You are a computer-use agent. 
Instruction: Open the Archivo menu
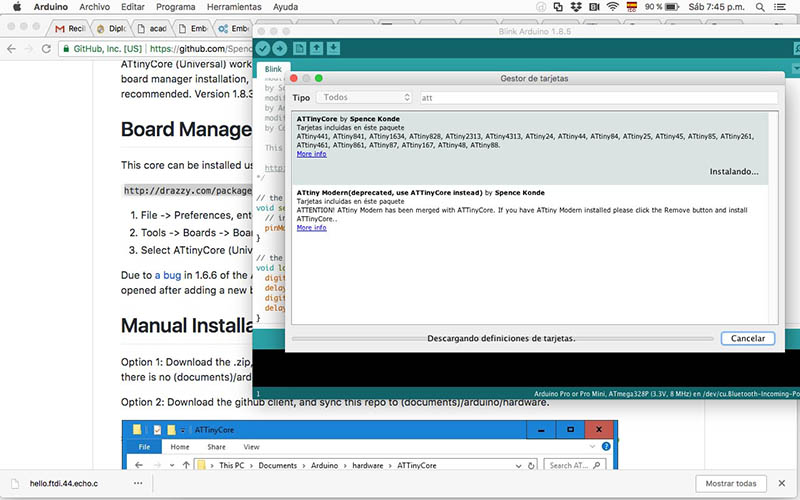pyautogui.click(x=94, y=7)
